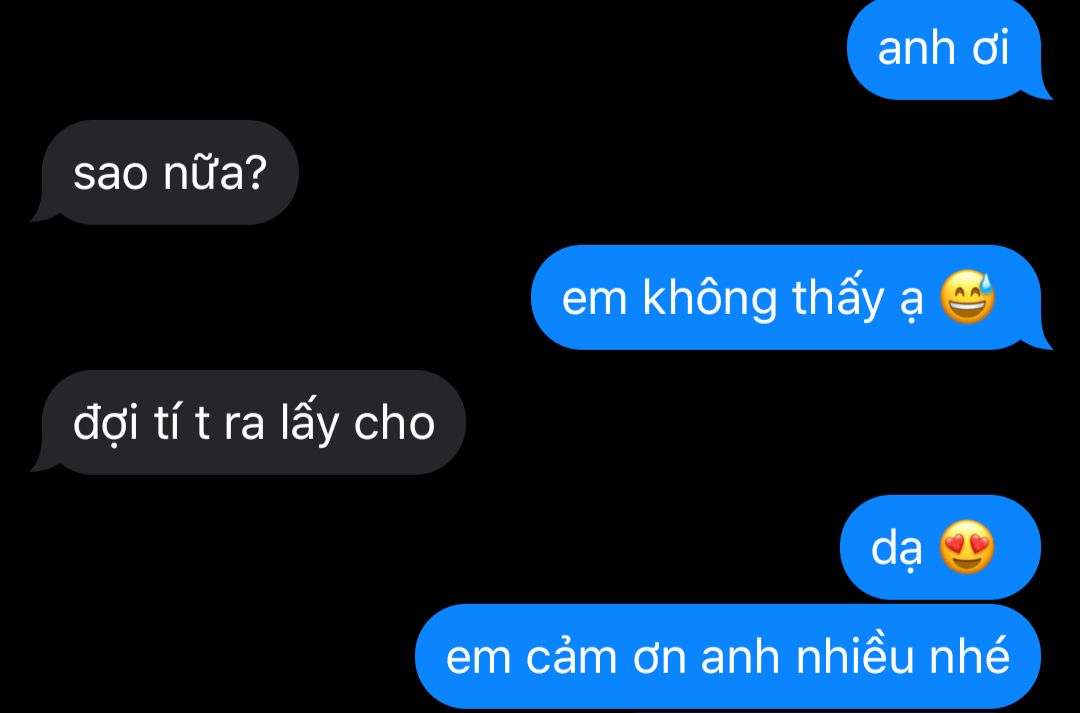This screenshot has height=713, width=1080.
Task: Tap the word "lấy" in the gray message
Action: [x=310, y=424]
